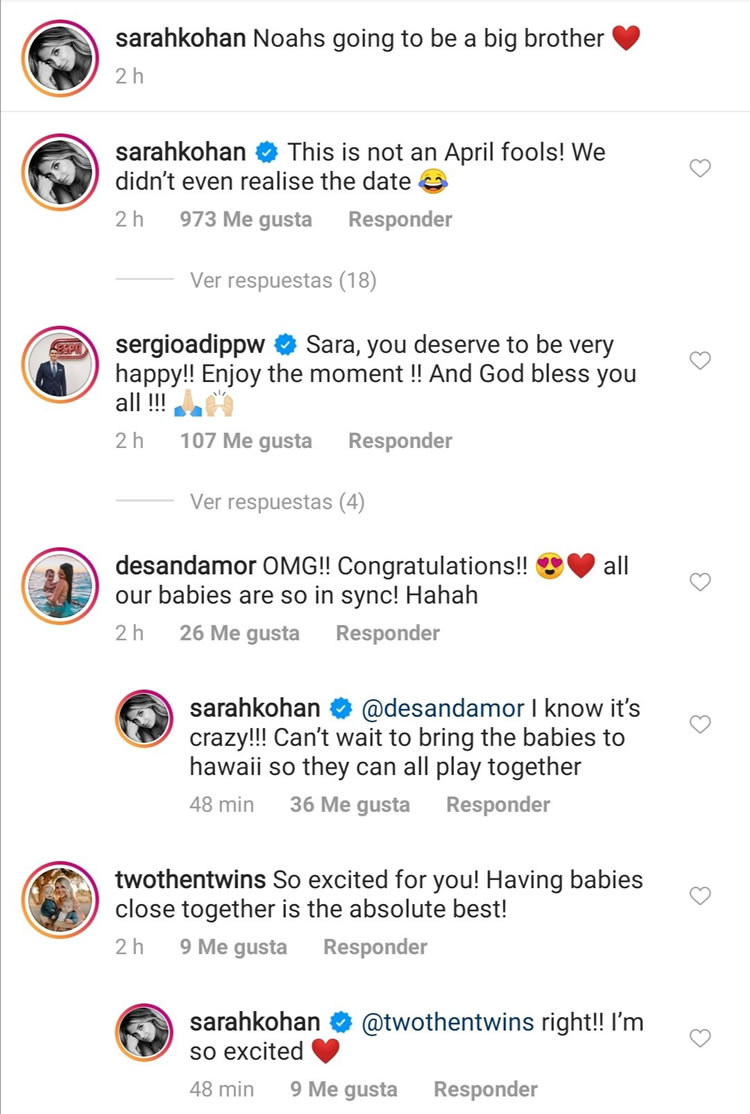Reply to sergioadippw's comment via Responder
750x1114 pixels.
pyautogui.click(x=400, y=441)
